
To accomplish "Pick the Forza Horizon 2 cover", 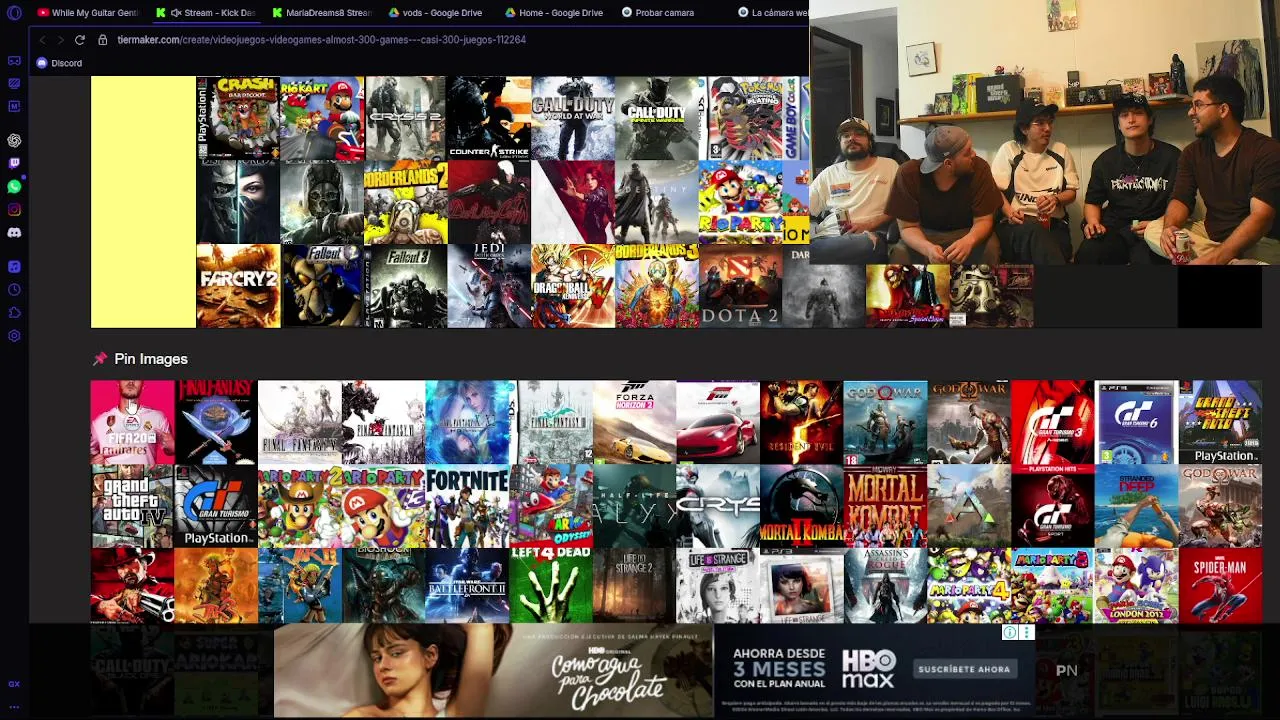I will (x=634, y=422).
